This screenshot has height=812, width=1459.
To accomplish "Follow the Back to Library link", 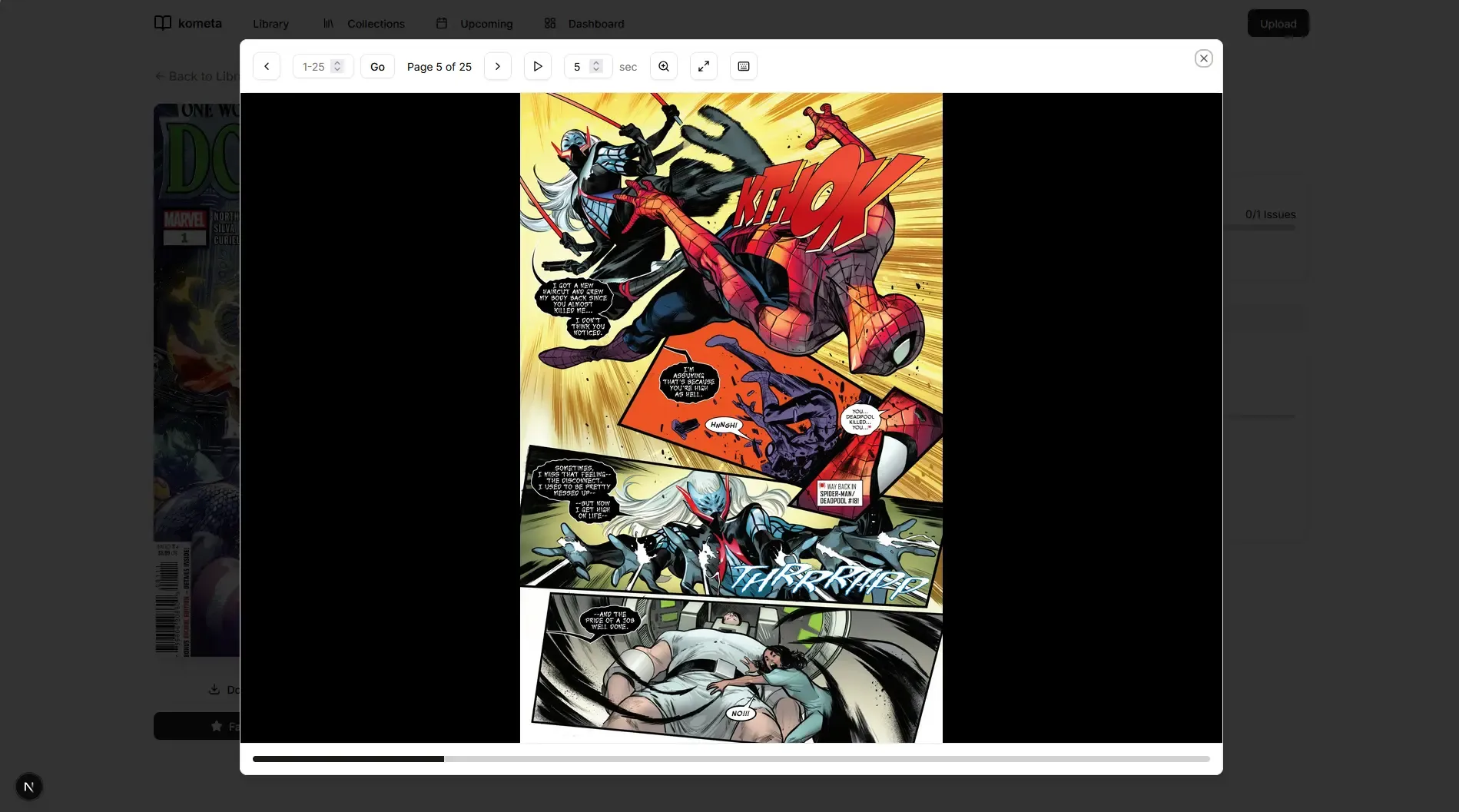I will click(x=197, y=76).
